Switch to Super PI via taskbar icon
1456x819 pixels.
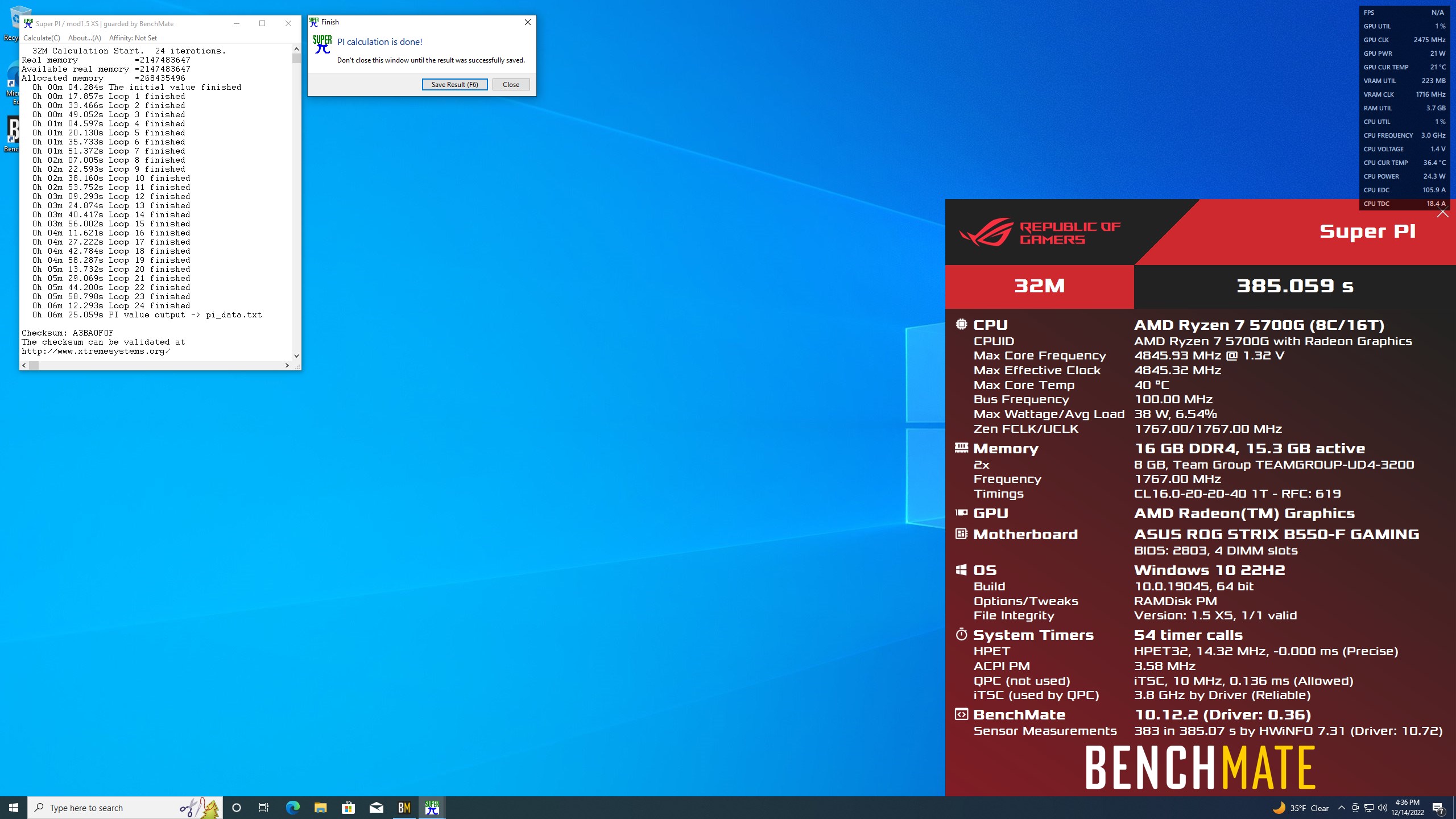coord(432,808)
